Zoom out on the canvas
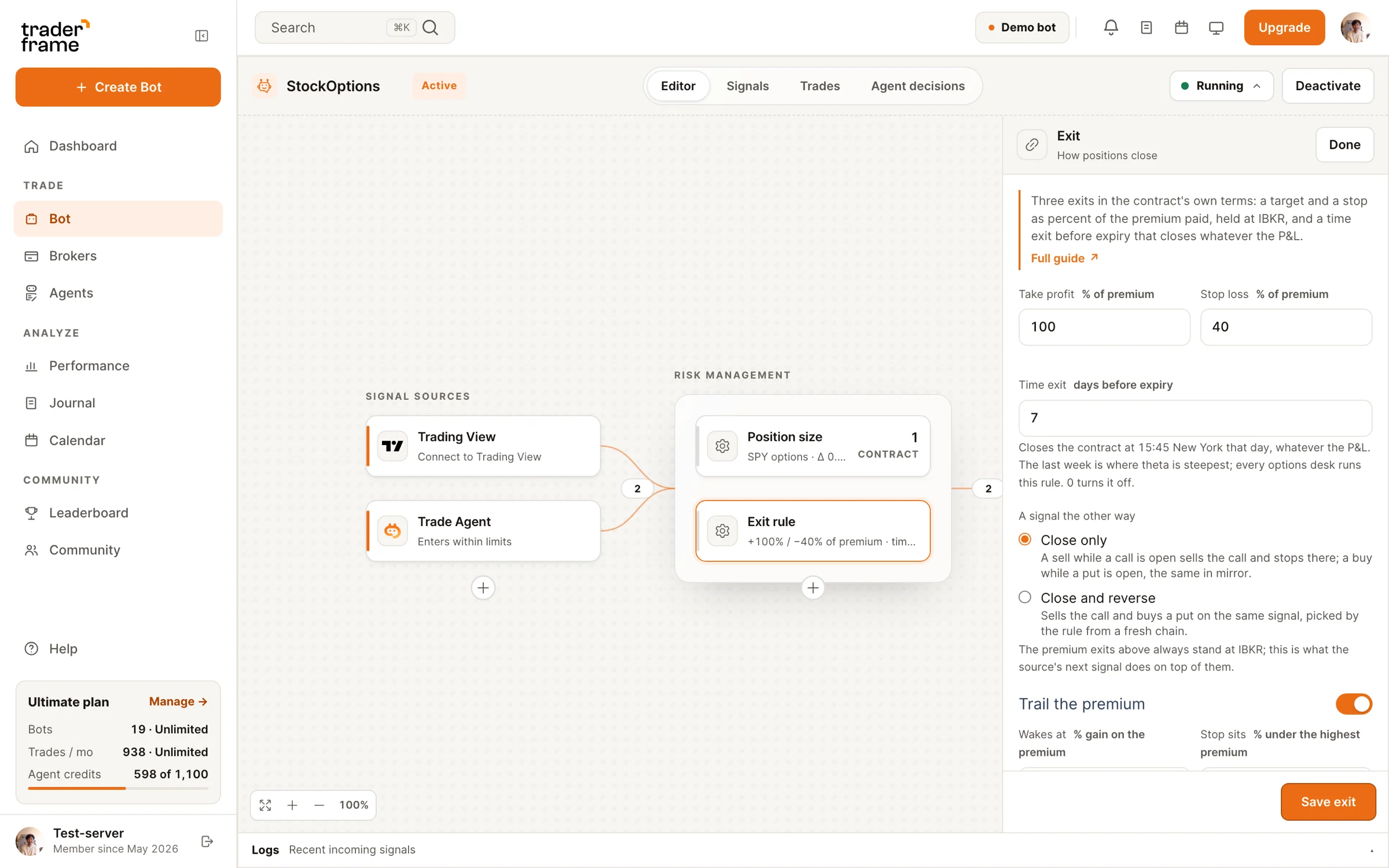The image size is (1389, 868). [x=319, y=805]
